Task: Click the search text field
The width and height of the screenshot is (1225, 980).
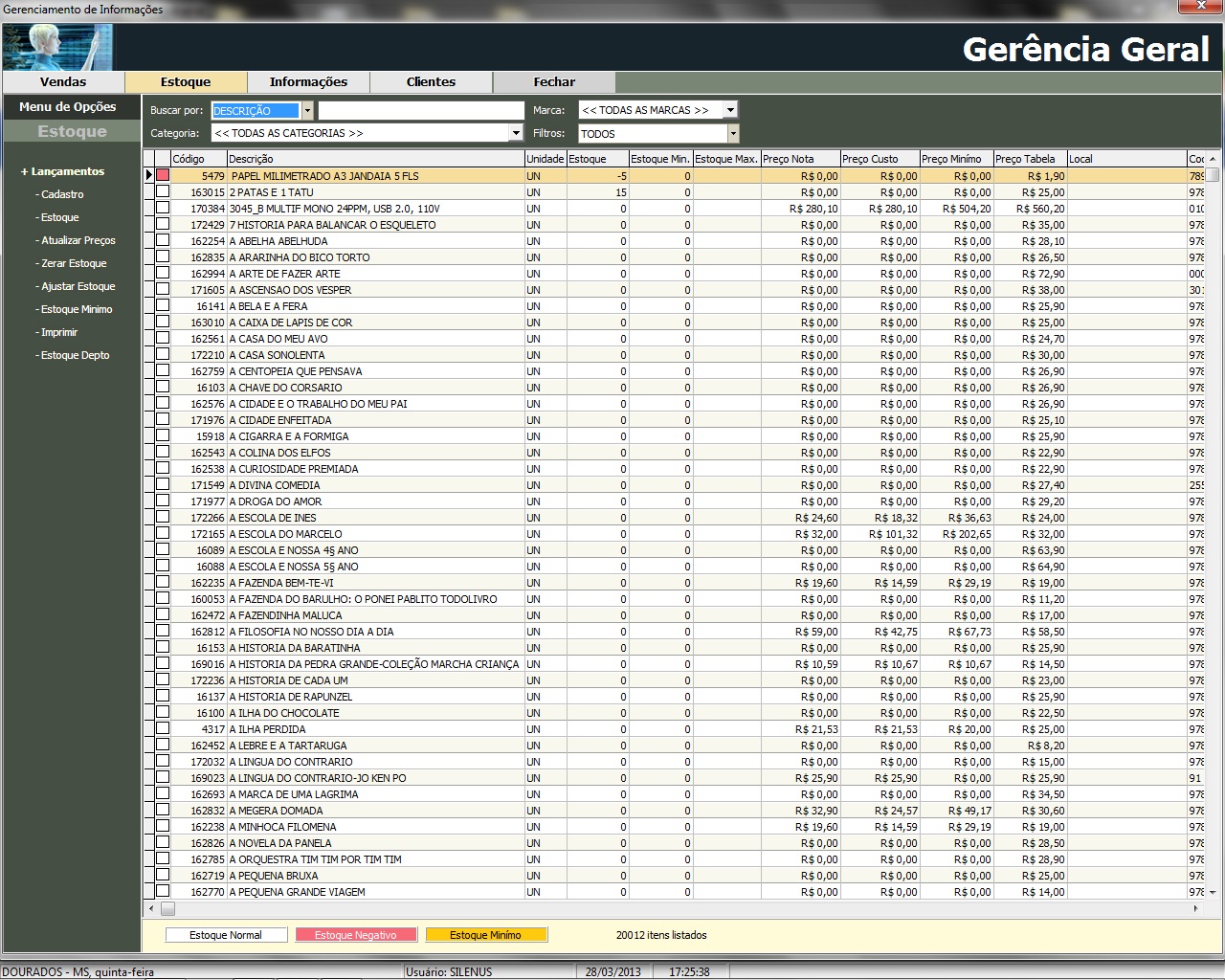Action: (421, 110)
